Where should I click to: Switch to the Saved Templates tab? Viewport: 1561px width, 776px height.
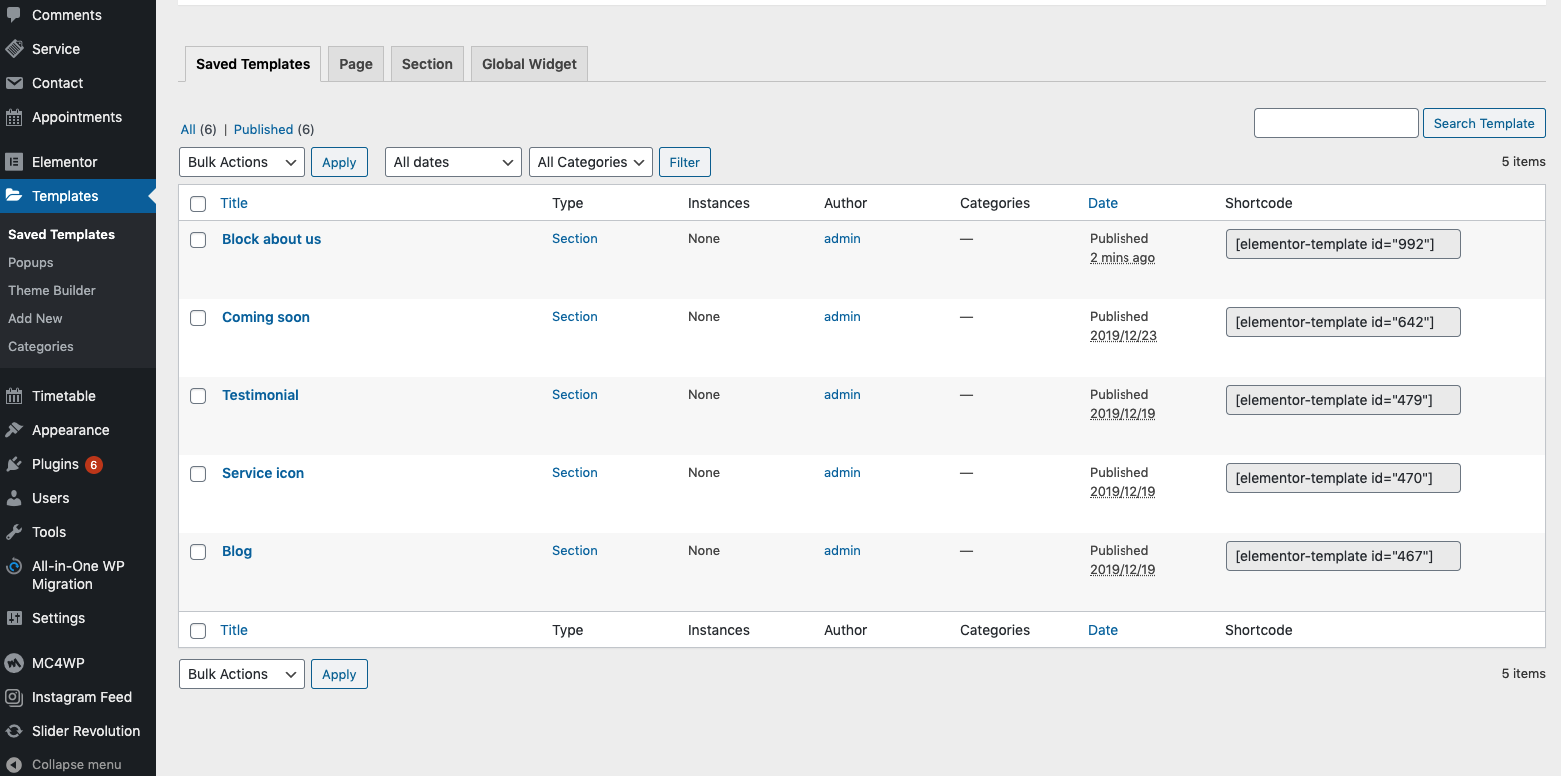point(253,64)
